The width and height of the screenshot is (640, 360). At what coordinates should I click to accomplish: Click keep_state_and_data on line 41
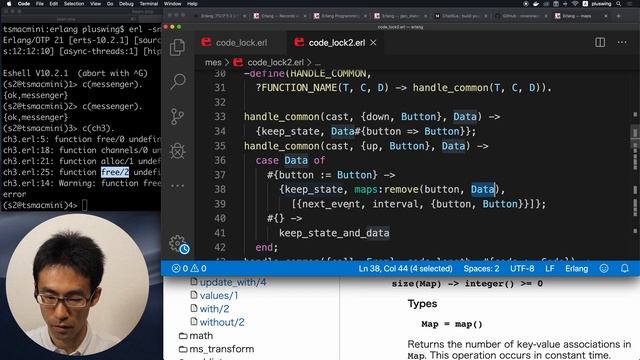[334, 233]
